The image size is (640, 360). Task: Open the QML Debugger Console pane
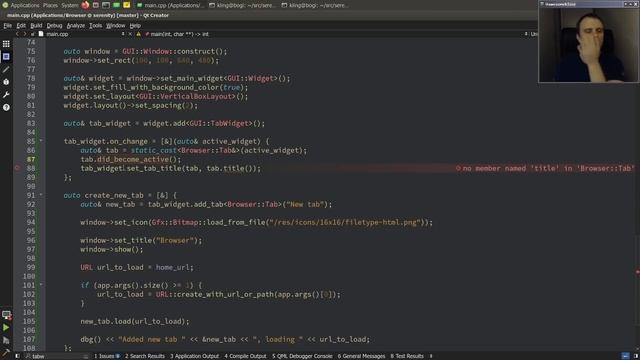(302, 356)
